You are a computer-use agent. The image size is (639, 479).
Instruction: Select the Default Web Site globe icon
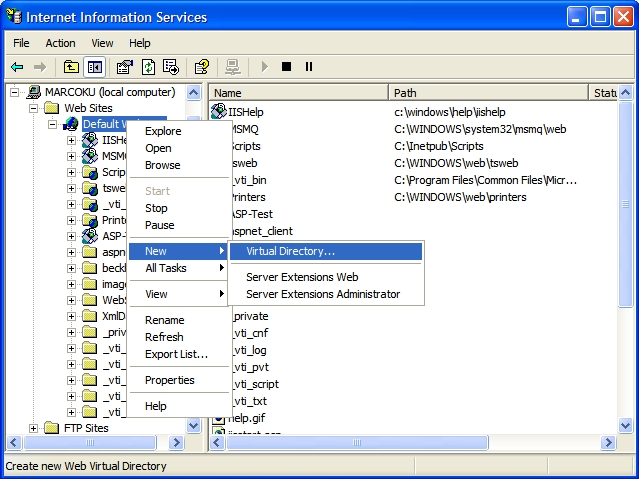coord(71,124)
